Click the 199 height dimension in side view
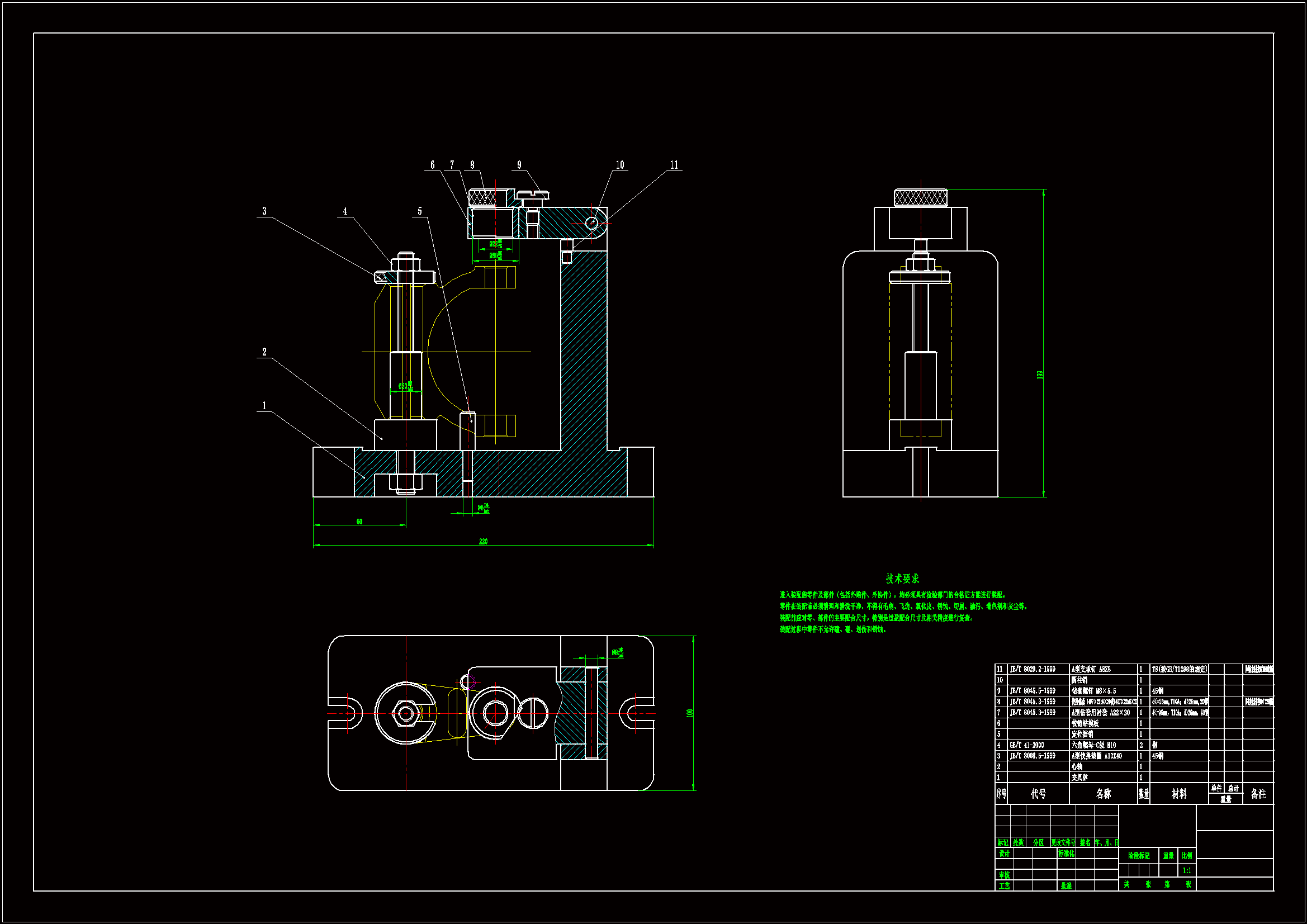The image size is (1307, 924). coord(1039,375)
